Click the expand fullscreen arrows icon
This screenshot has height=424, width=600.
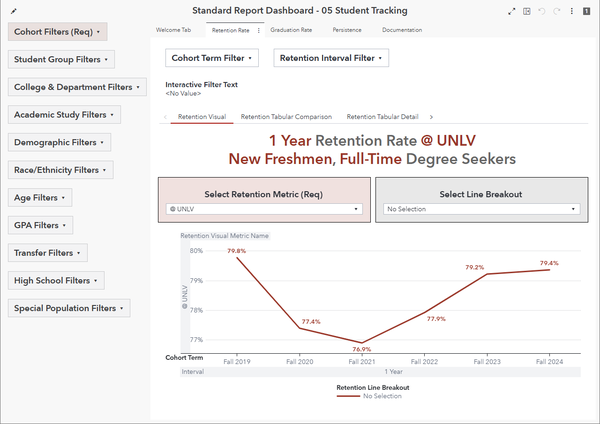pyautogui.click(x=512, y=11)
